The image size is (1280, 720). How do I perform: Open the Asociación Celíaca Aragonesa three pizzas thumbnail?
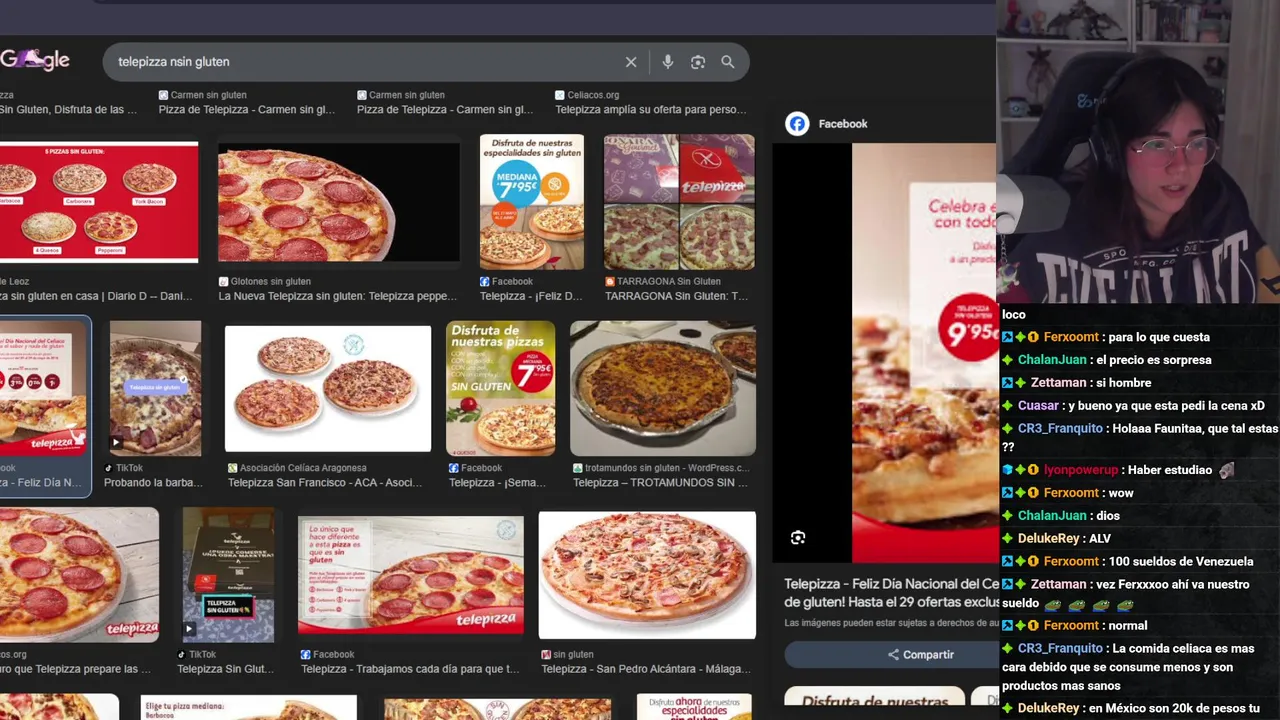point(328,389)
